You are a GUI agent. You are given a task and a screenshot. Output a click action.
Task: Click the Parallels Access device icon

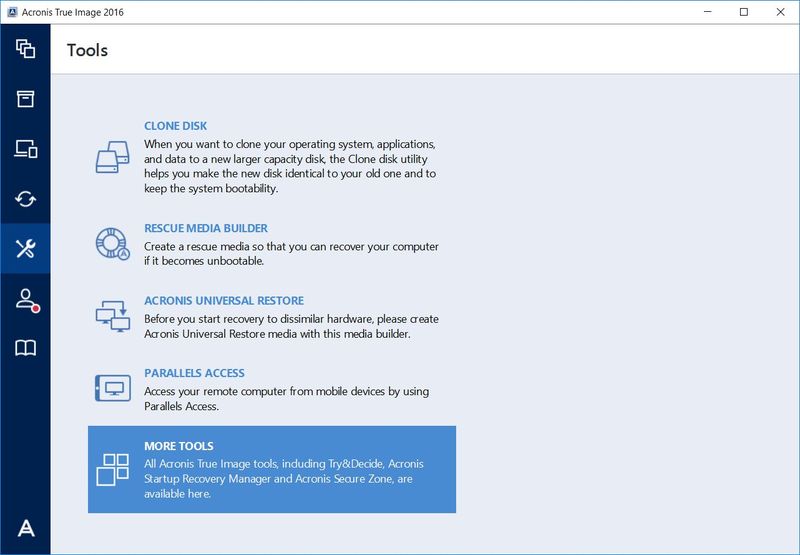[112, 386]
